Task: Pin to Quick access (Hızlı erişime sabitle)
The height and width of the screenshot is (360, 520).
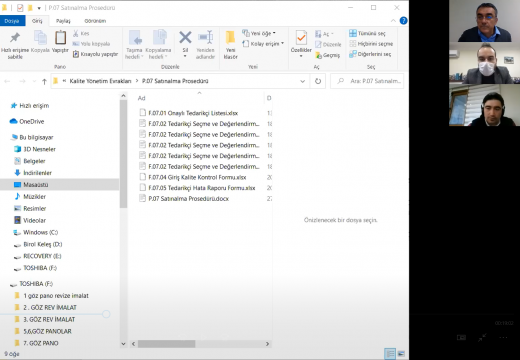Action: click(x=15, y=45)
